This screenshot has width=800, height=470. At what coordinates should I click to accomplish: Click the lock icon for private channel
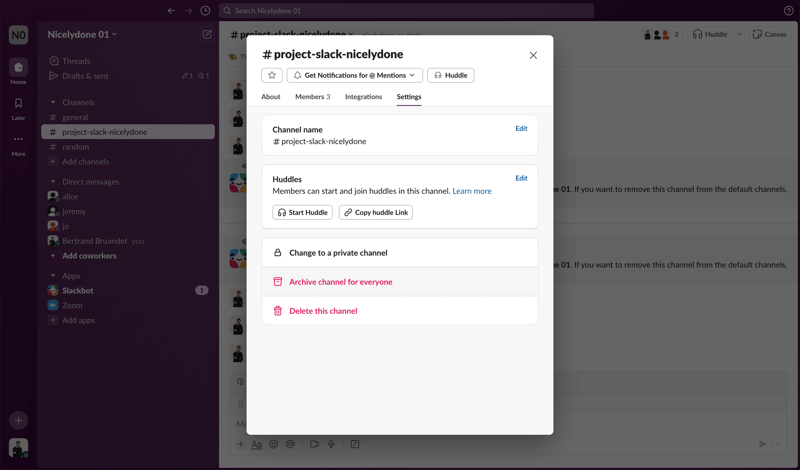click(x=278, y=253)
